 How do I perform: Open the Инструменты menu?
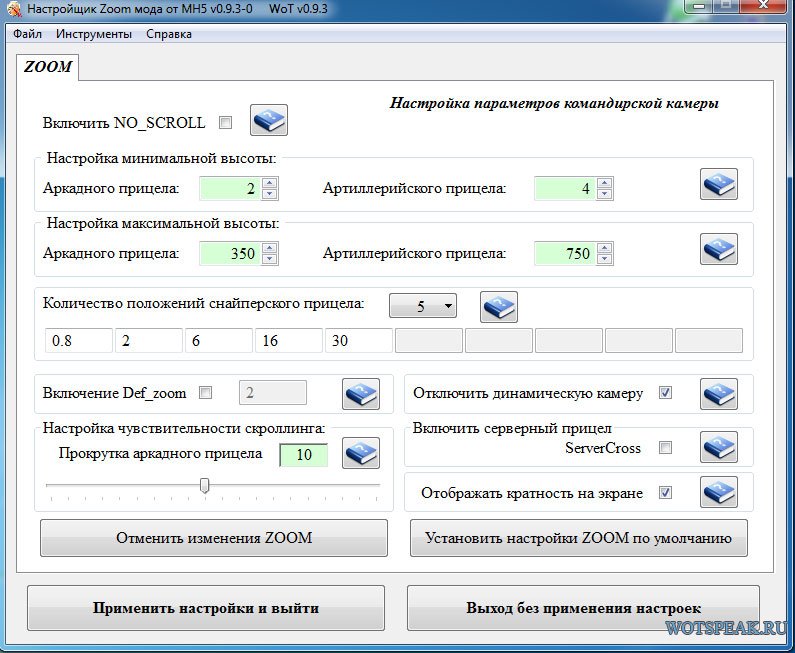(94, 34)
